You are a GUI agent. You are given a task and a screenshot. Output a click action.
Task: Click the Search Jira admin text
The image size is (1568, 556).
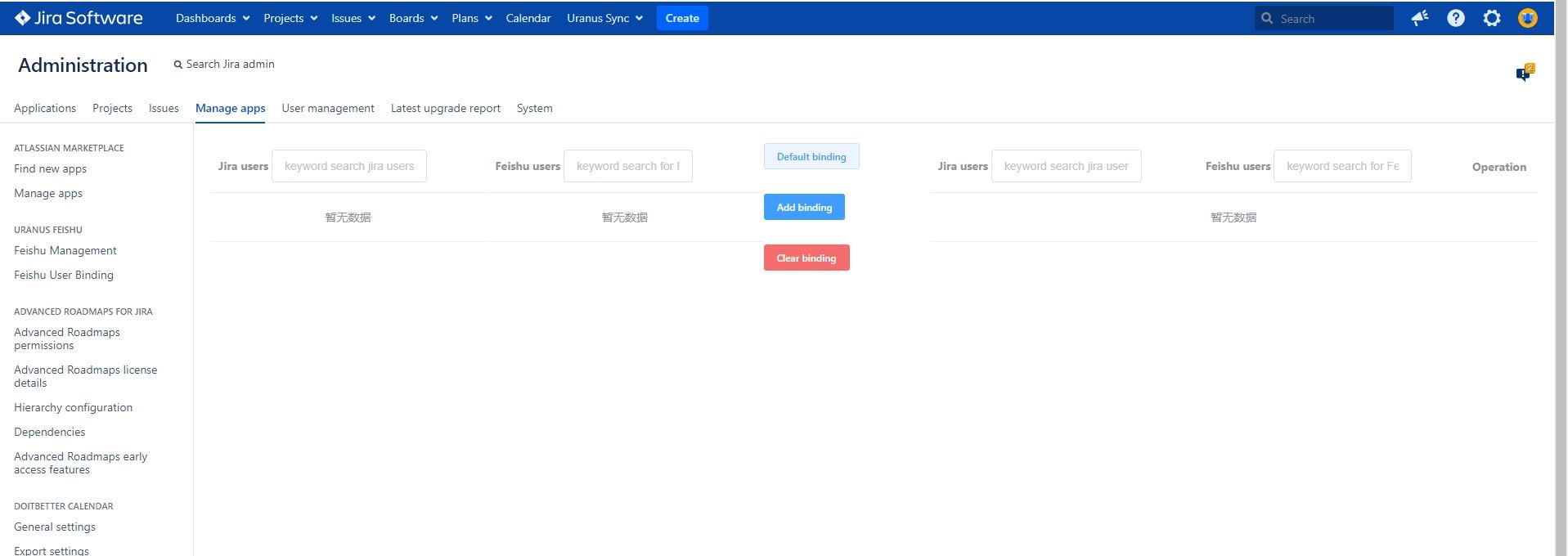(230, 64)
